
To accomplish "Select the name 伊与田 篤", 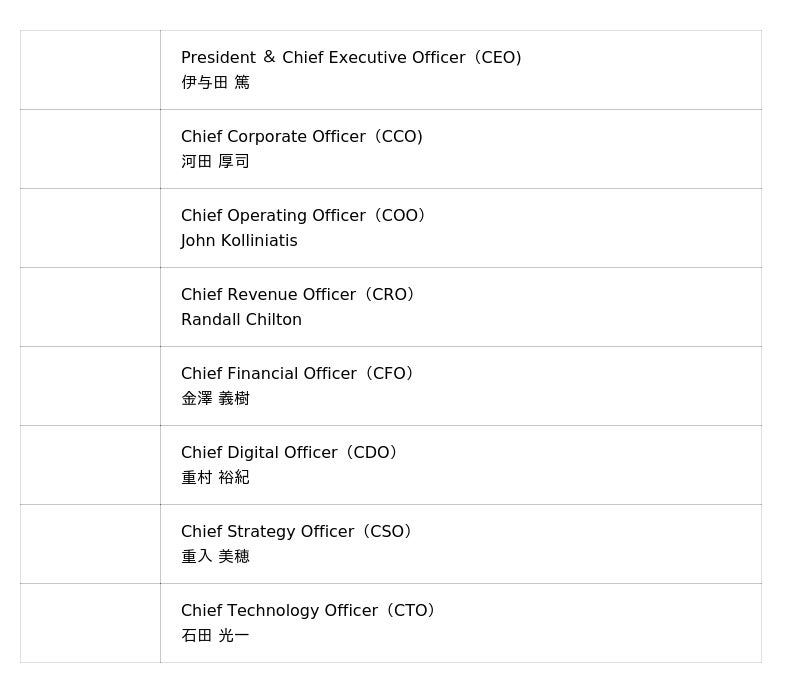I will click(215, 83).
